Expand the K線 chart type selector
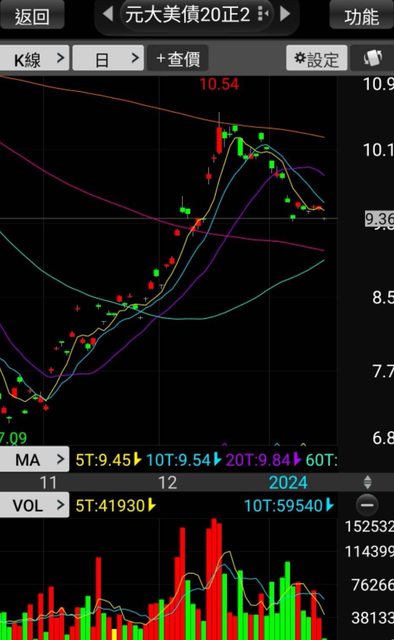This screenshot has height=640, width=394. pyautogui.click(x=34, y=58)
